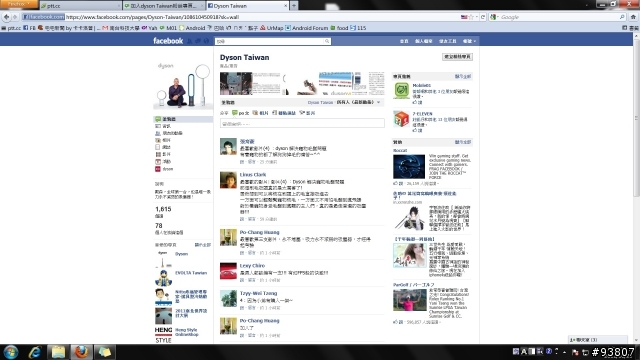Bookmark this page with the star icon
This screenshot has height=360, width=640.
pyautogui.click(x=471, y=17)
